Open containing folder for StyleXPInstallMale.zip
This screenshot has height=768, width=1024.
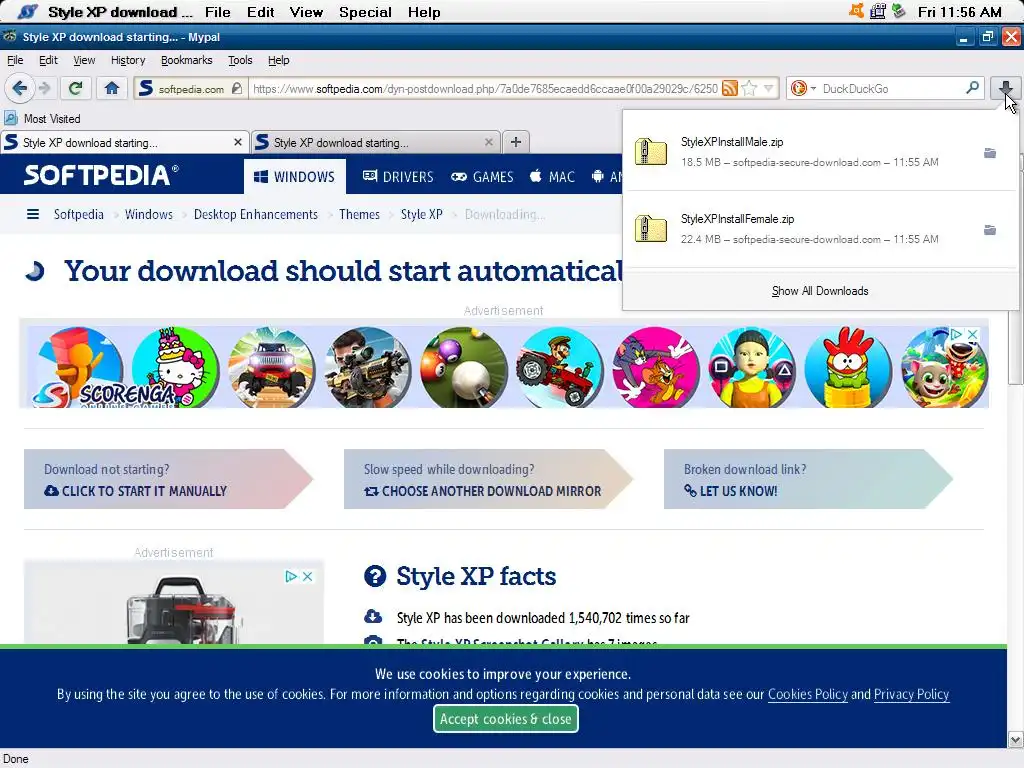point(990,153)
